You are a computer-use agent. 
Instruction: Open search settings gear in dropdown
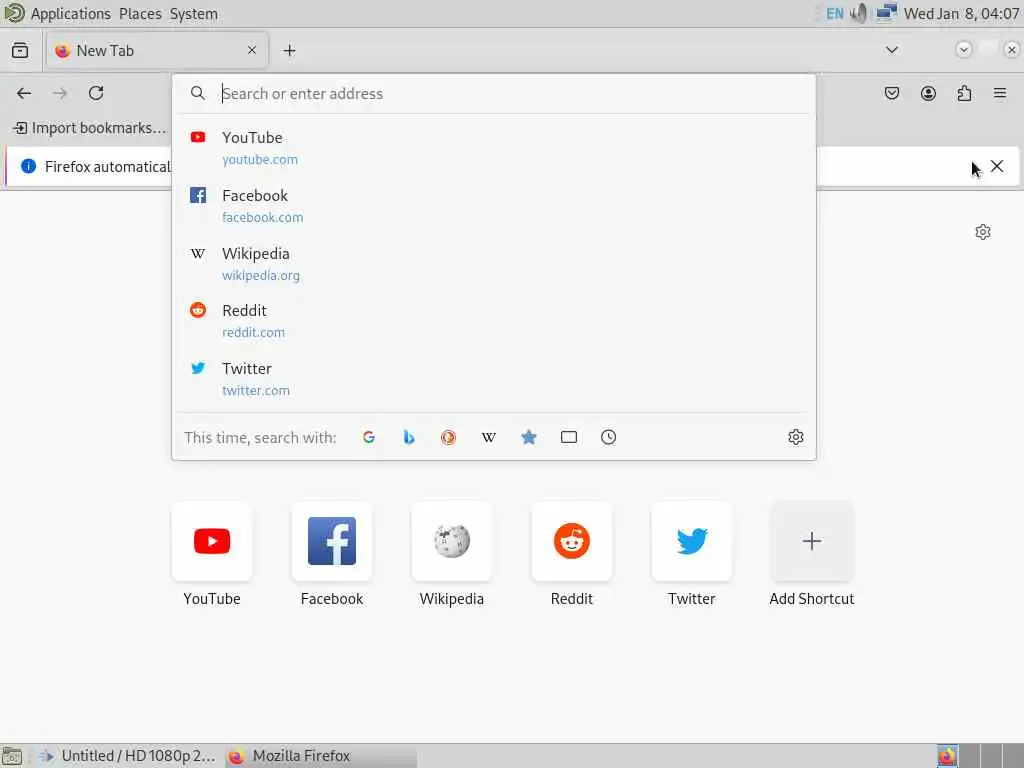(795, 438)
